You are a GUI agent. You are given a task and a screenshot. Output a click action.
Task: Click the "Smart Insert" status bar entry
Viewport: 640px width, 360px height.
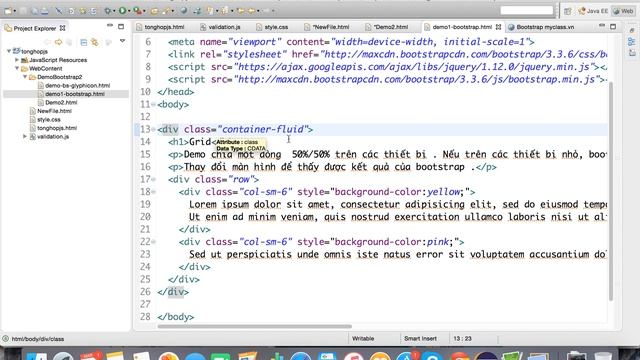pyautogui.click(x=420, y=339)
